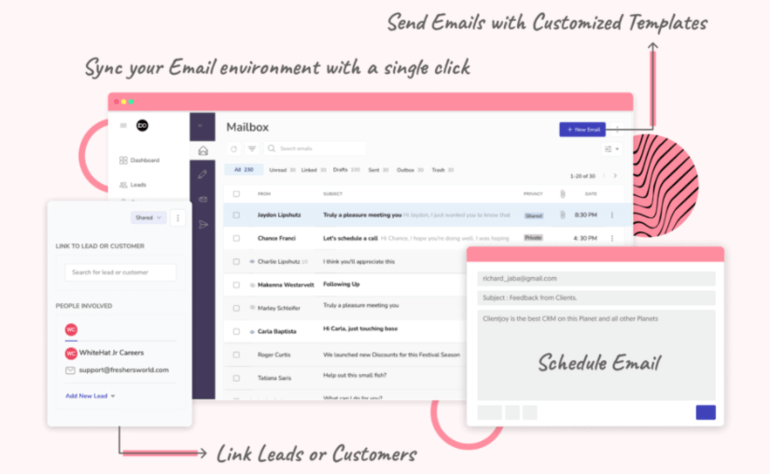
Task: Open email 'Hi Carla, just touching base'
Action: [x=360, y=329]
